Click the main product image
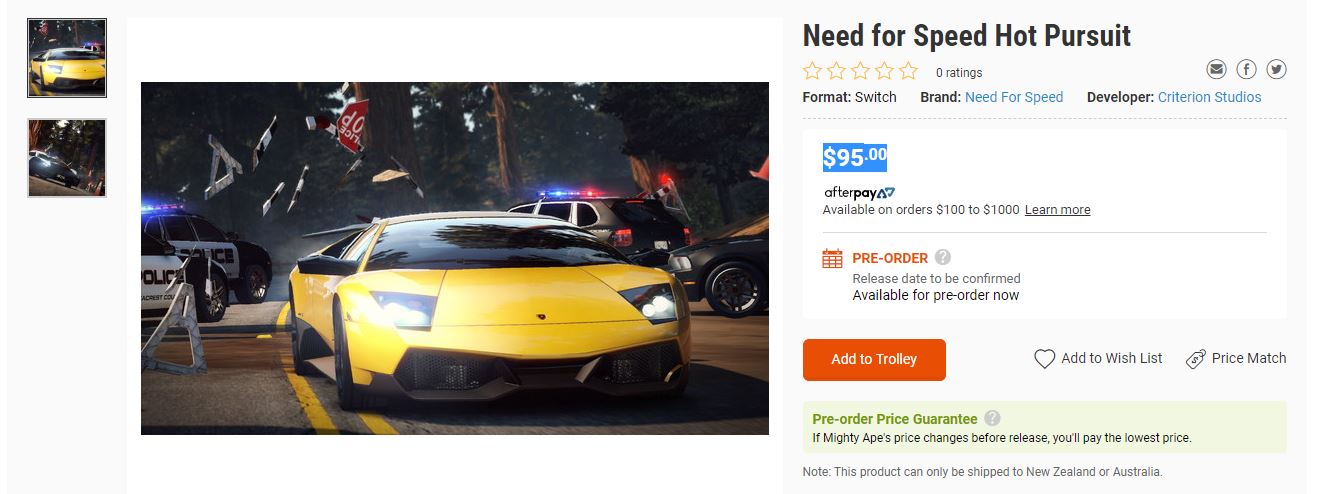The height and width of the screenshot is (494, 1327). click(x=455, y=258)
